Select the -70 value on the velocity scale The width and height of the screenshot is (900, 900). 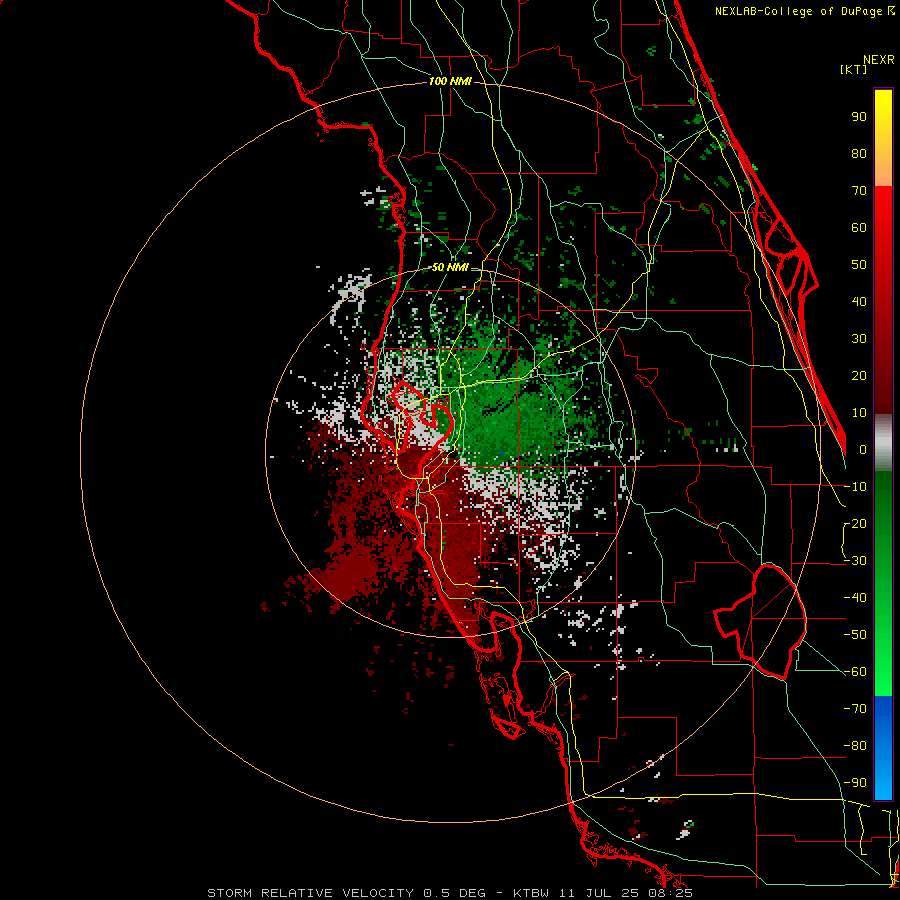click(x=855, y=709)
